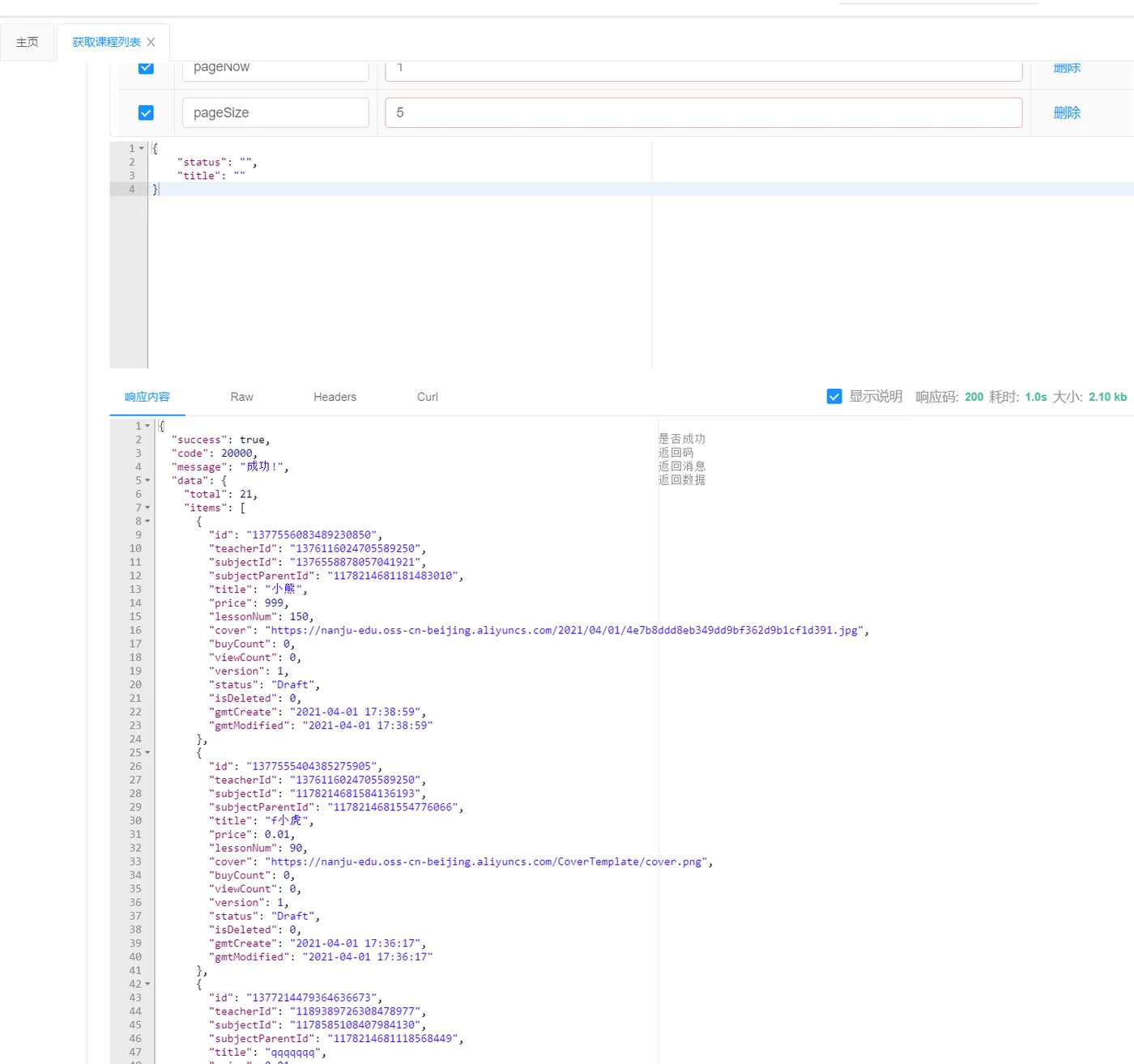Toggle the 显示说明 checkbox

pyautogui.click(x=834, y=397)
